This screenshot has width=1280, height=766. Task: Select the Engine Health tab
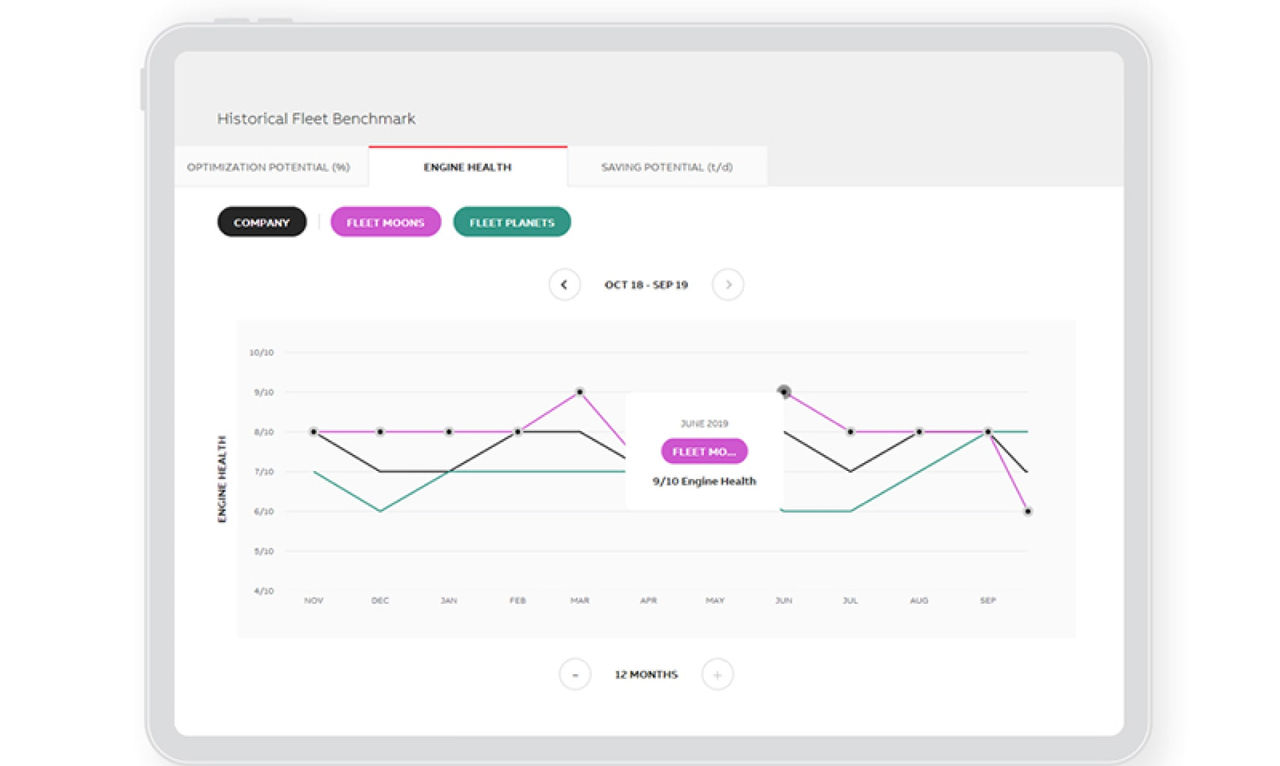(x=467, y=167)
